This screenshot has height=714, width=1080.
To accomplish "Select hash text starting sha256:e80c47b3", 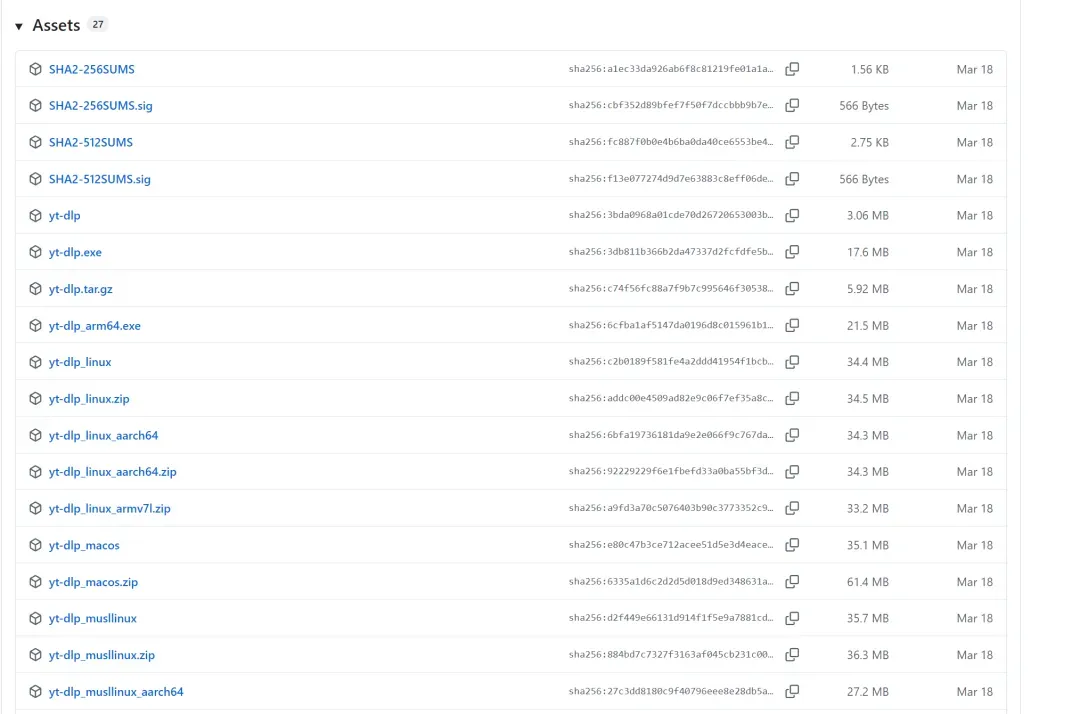I will click(671, 545).
